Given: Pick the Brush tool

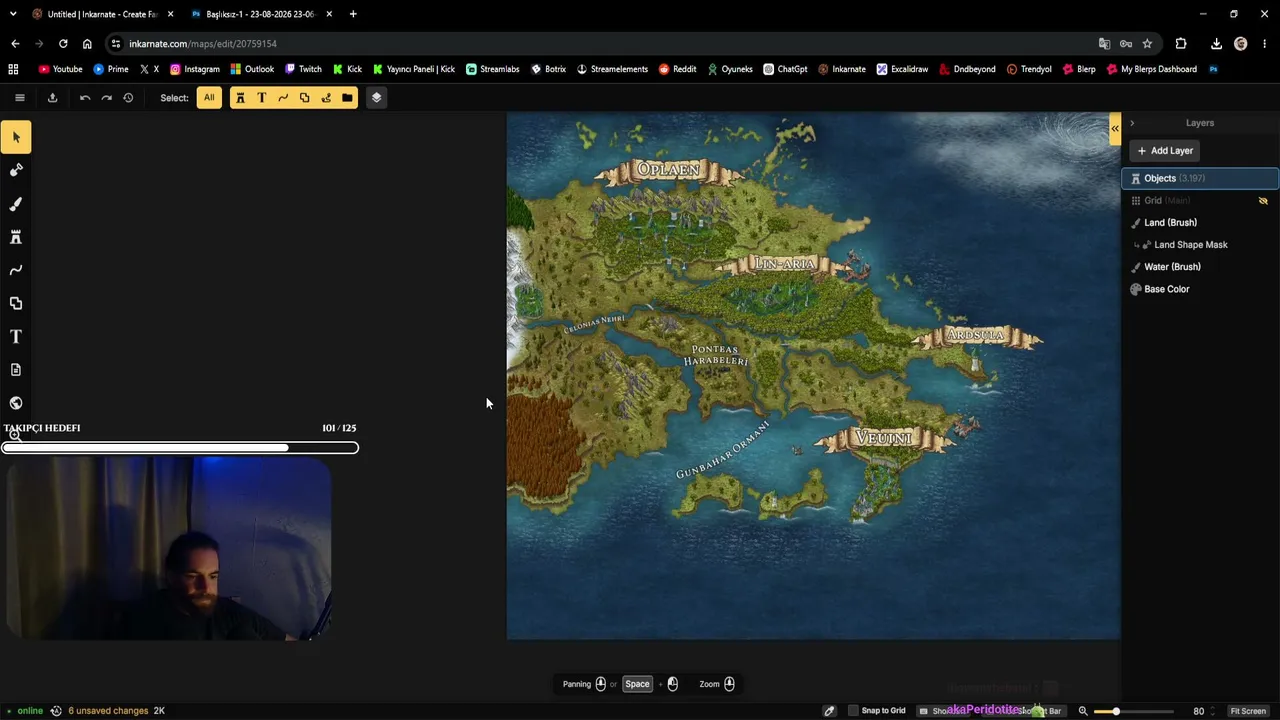Looking at the screenshot, I should pyautogui.click(x=16, y=204).
